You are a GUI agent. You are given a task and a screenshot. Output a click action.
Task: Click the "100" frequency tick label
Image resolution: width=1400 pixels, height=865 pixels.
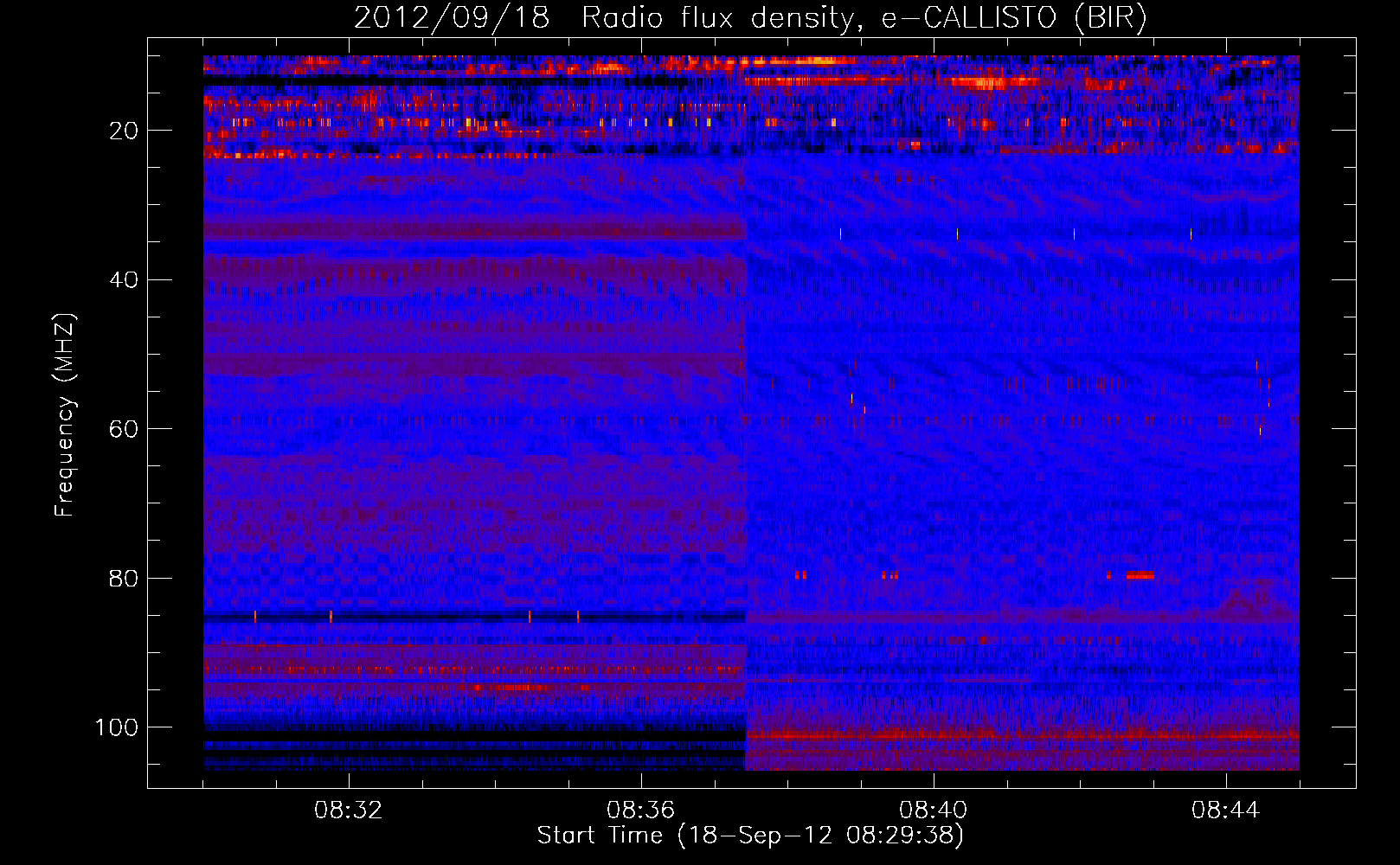117,727
